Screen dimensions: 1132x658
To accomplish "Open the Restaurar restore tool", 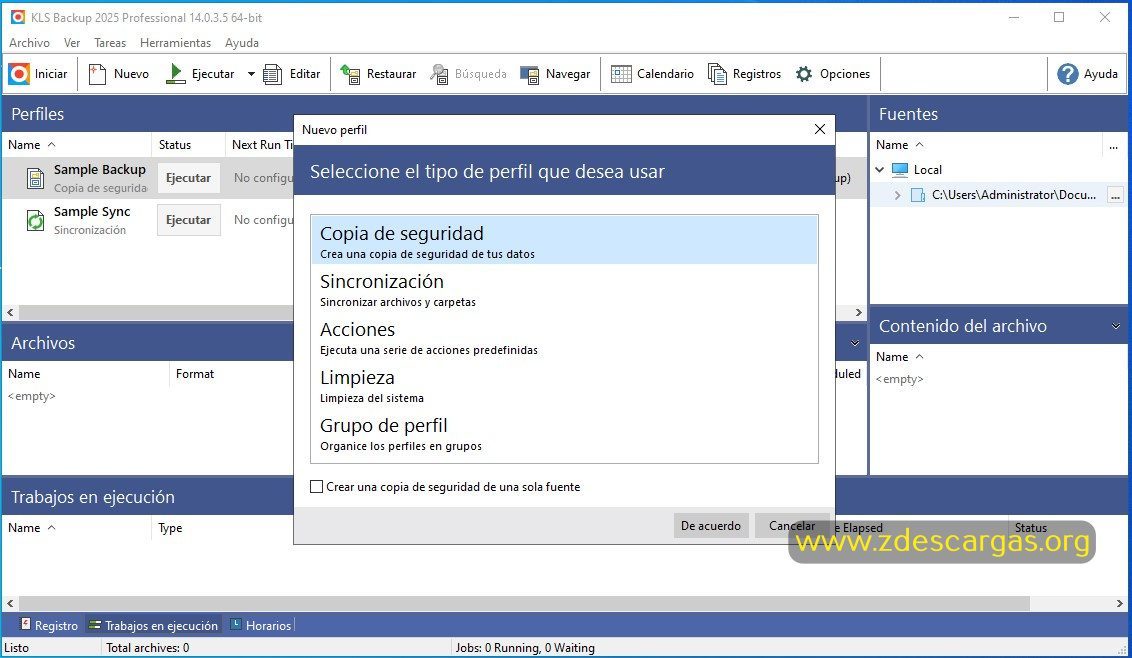I will point(350,74).
